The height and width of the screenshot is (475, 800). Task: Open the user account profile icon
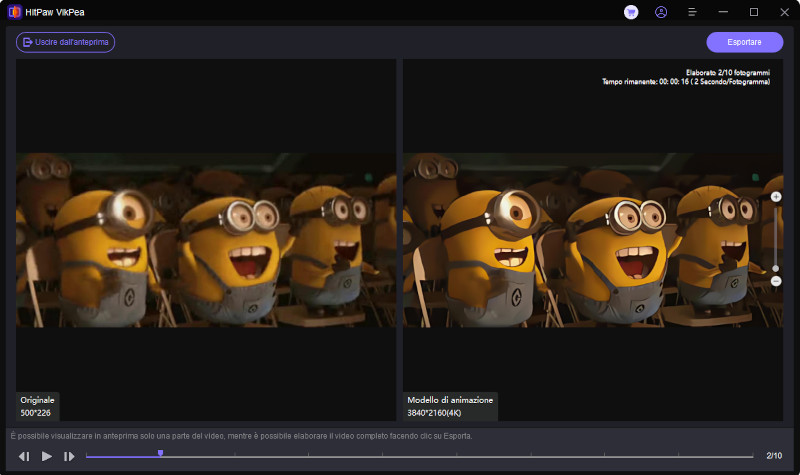click(661, 12)
